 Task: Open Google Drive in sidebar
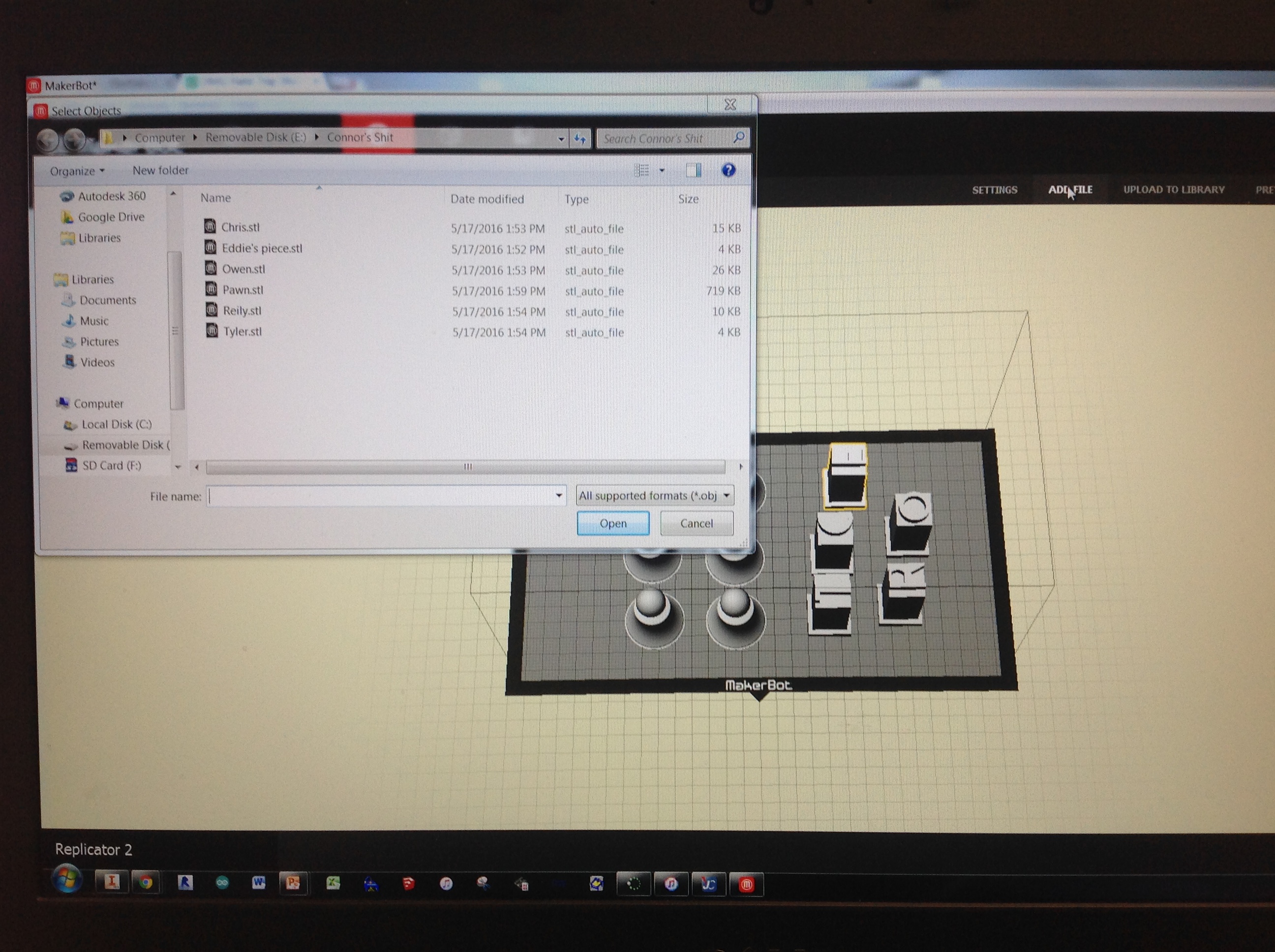click(104, 217)
